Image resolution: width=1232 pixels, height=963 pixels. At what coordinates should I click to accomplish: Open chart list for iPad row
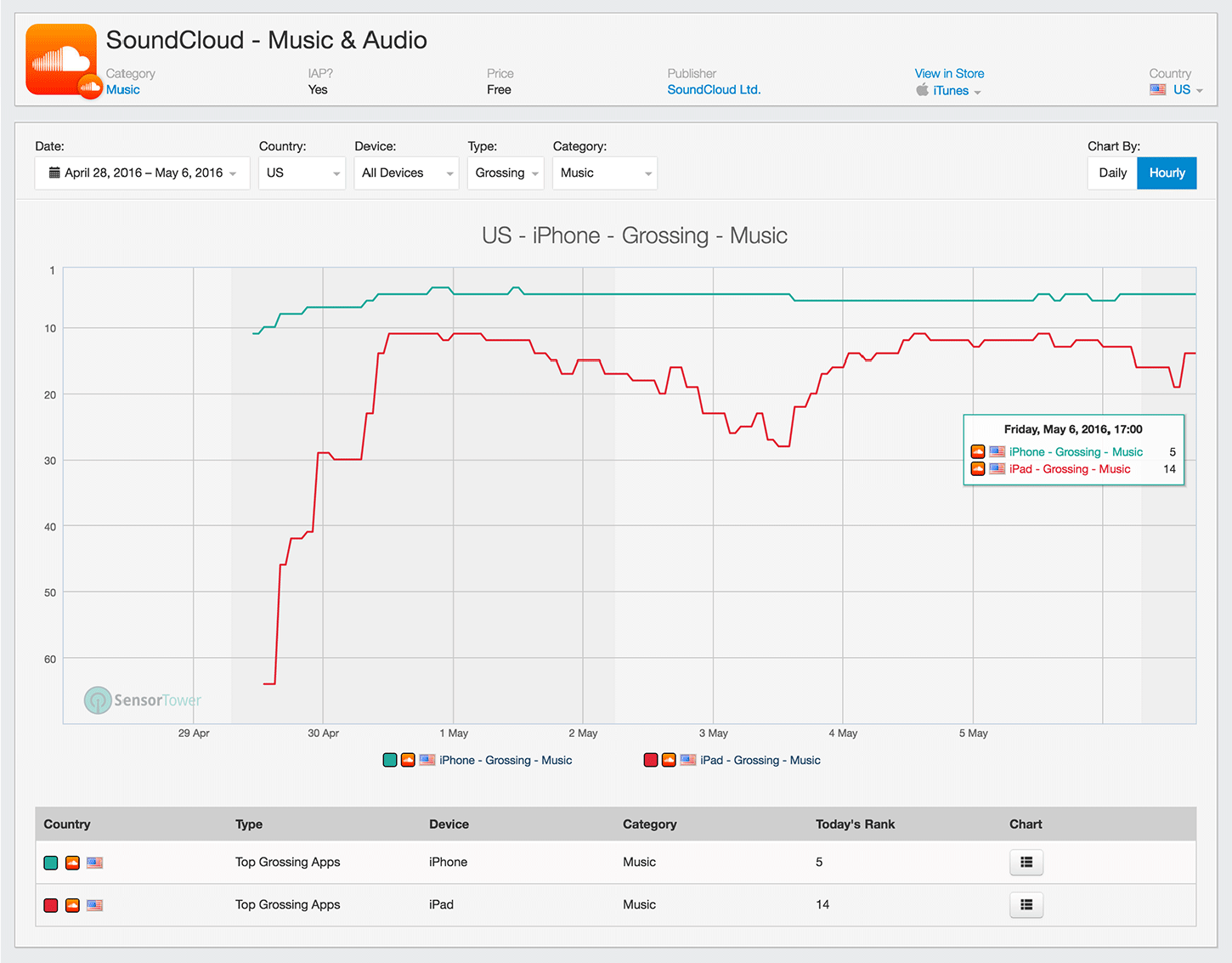[x=1026, y=904]
